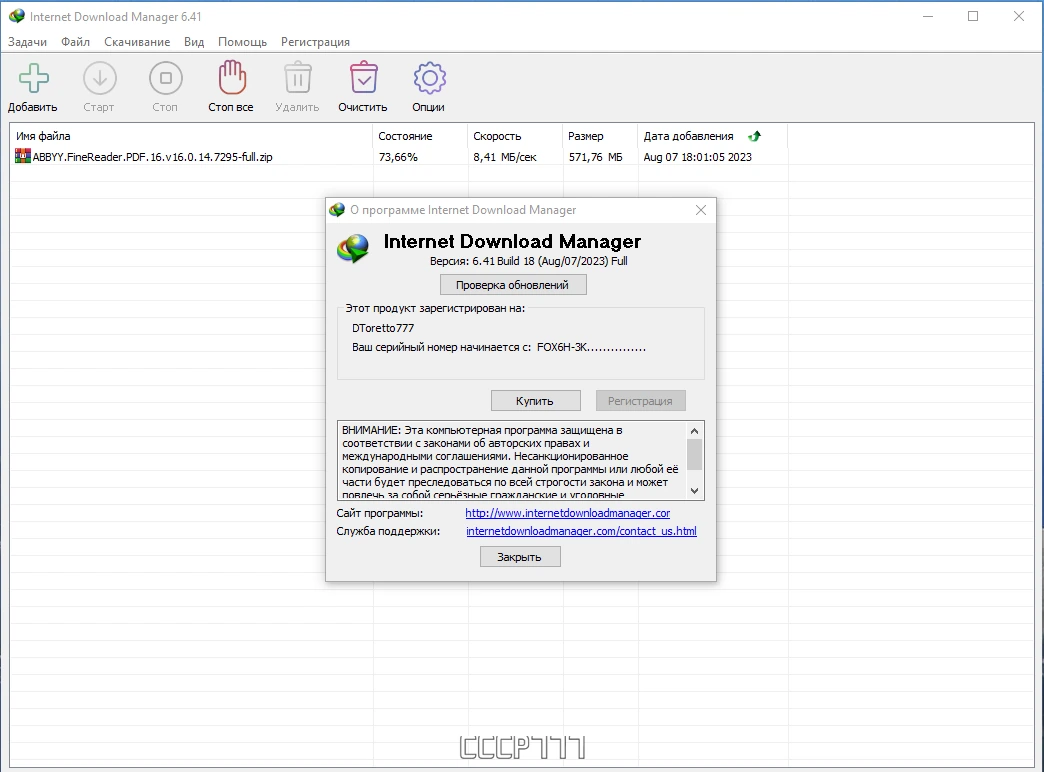1044x772 pixels.
Task: Minimize the main IDM window
Action: coord(928,16)
